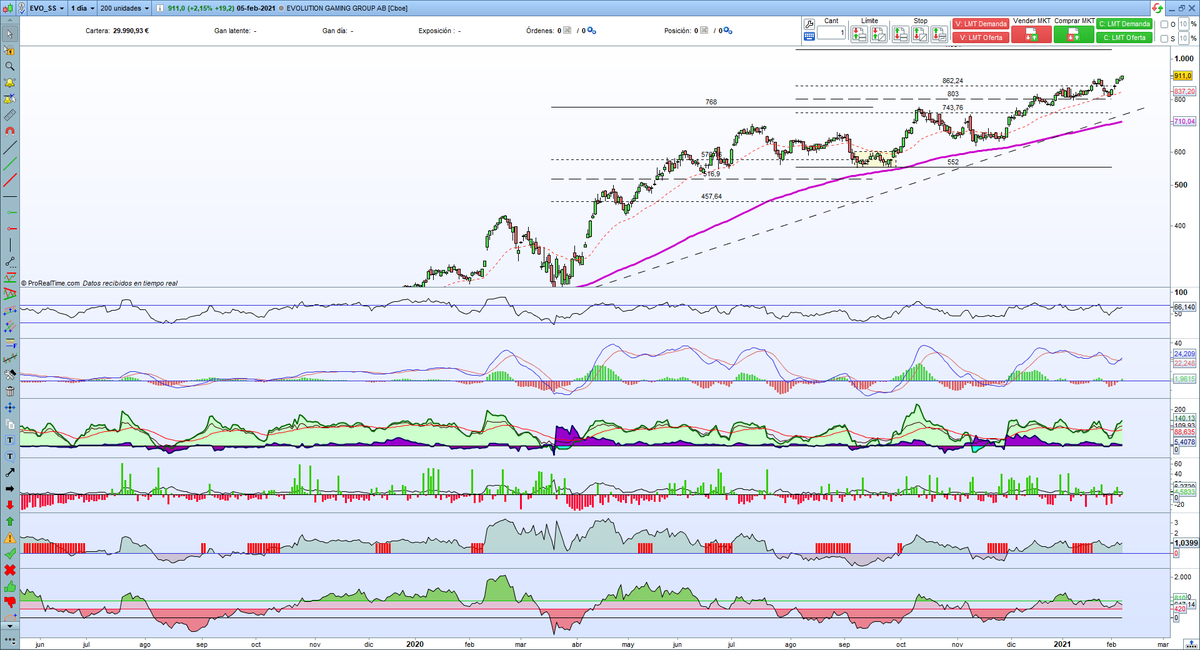Open instrument info icon before price
The height and width of the screenshot is (650, 1200).
tap(160, 8)
